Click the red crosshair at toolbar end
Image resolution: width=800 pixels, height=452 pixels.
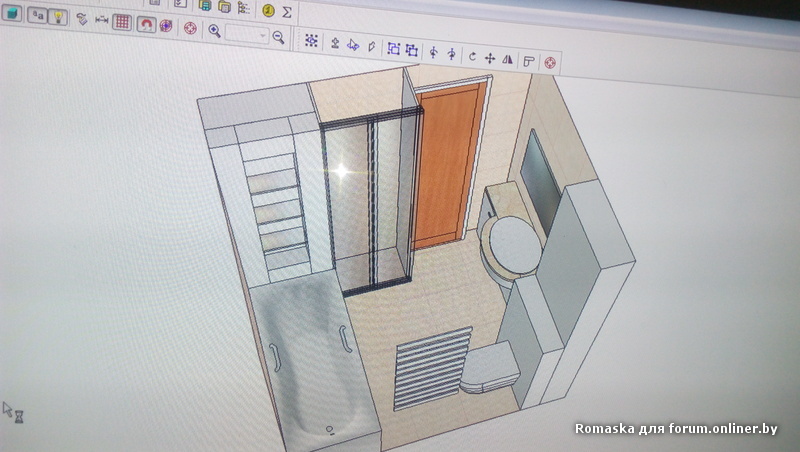[550, 63]
